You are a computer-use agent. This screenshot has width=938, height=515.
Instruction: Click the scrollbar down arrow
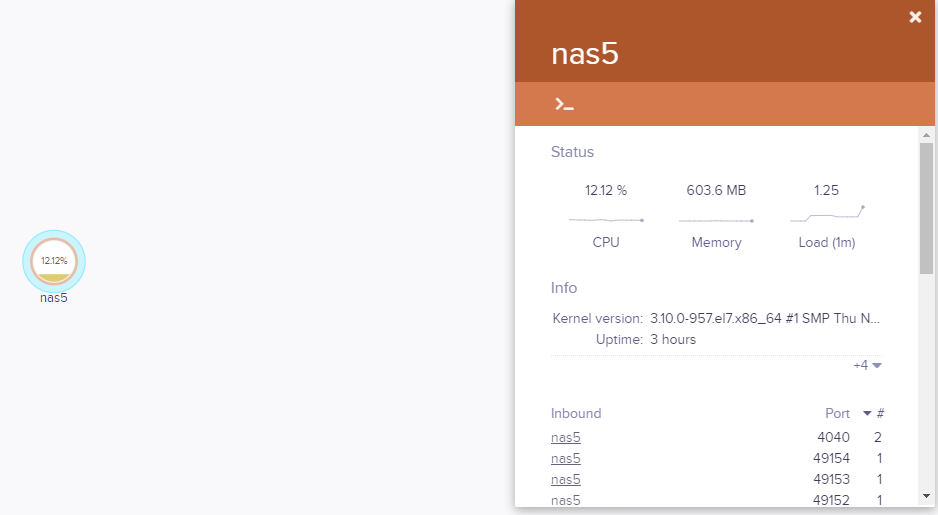click(x=926, y=495)
